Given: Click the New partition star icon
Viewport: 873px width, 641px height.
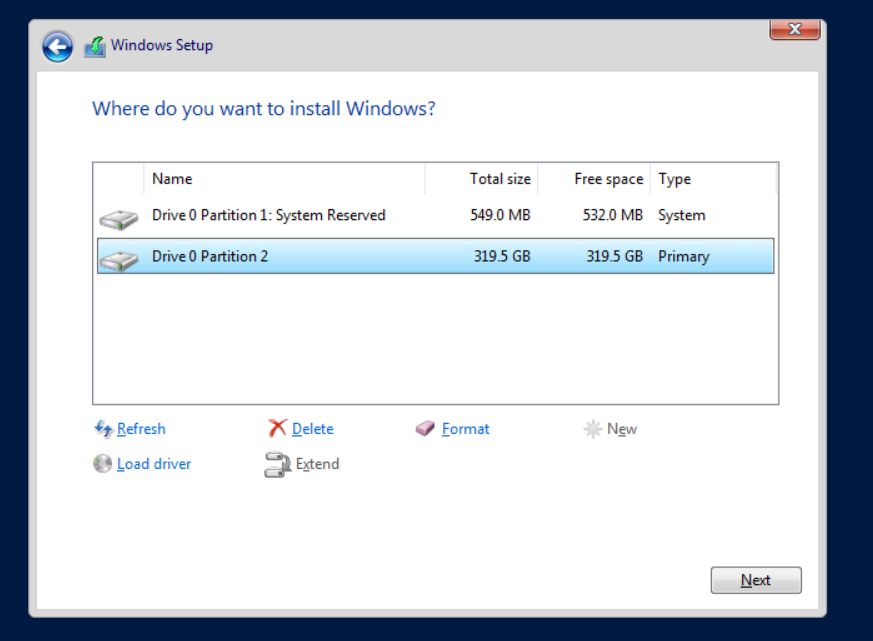Looking at the screenshot, I should [x=593, y=429].
